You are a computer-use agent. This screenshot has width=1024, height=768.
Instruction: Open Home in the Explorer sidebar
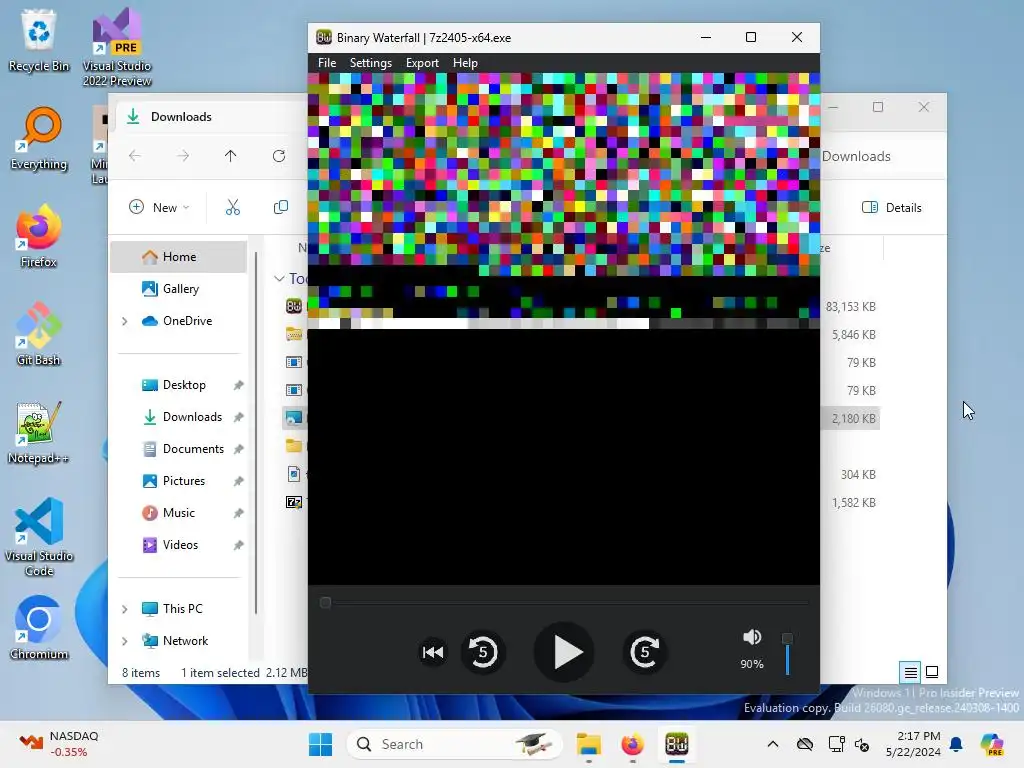tap(179, 257)
